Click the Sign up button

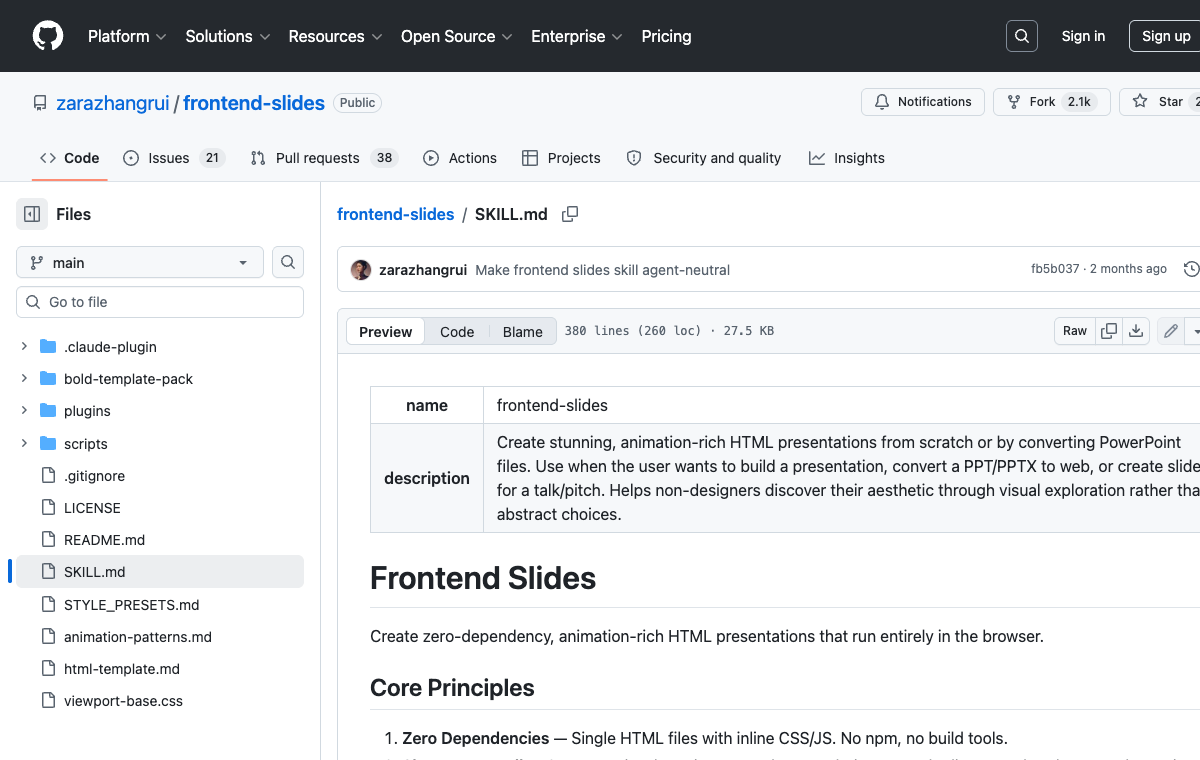click(1166, 36)
